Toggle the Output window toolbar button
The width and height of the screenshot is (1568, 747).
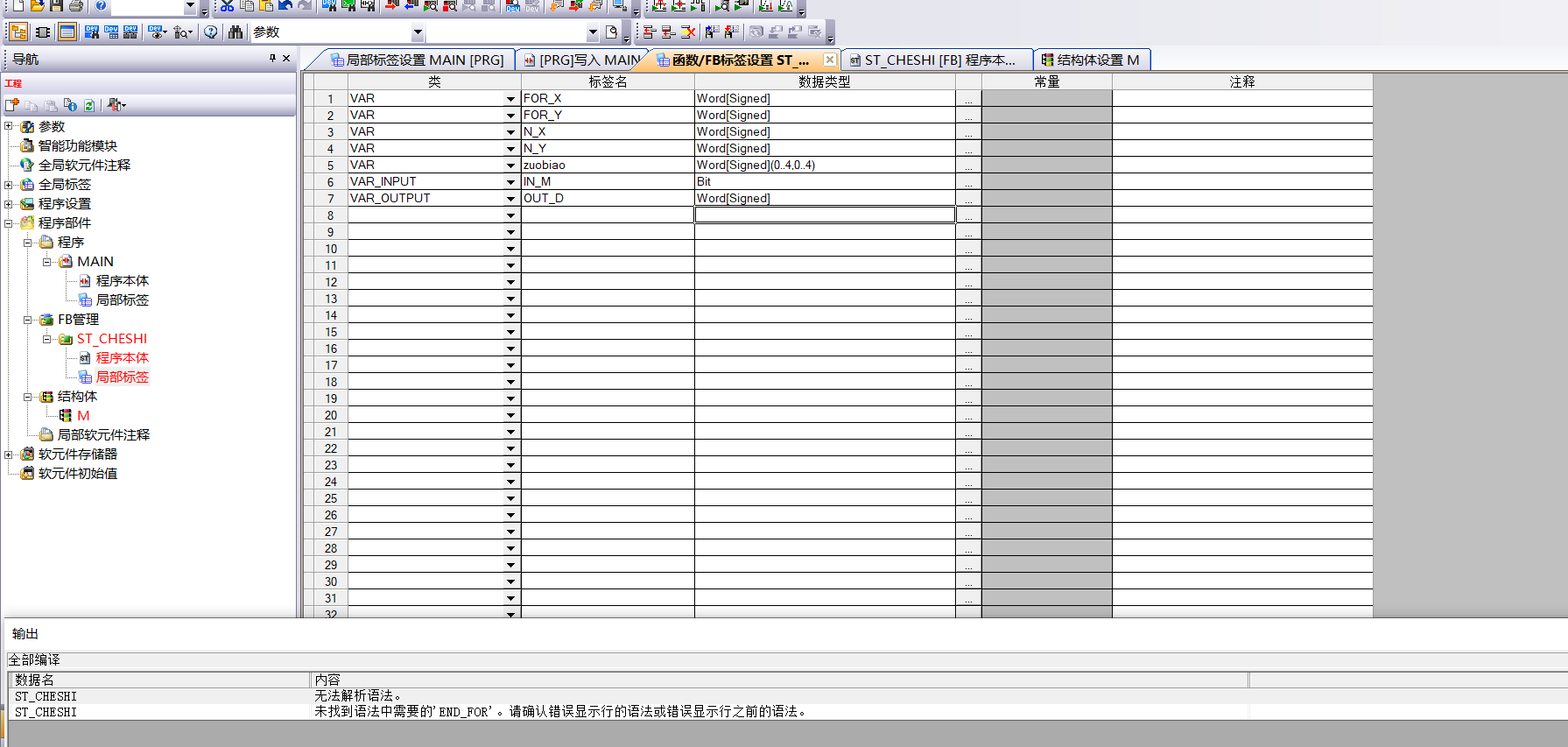pyautogui.click(x=67, y=32)
